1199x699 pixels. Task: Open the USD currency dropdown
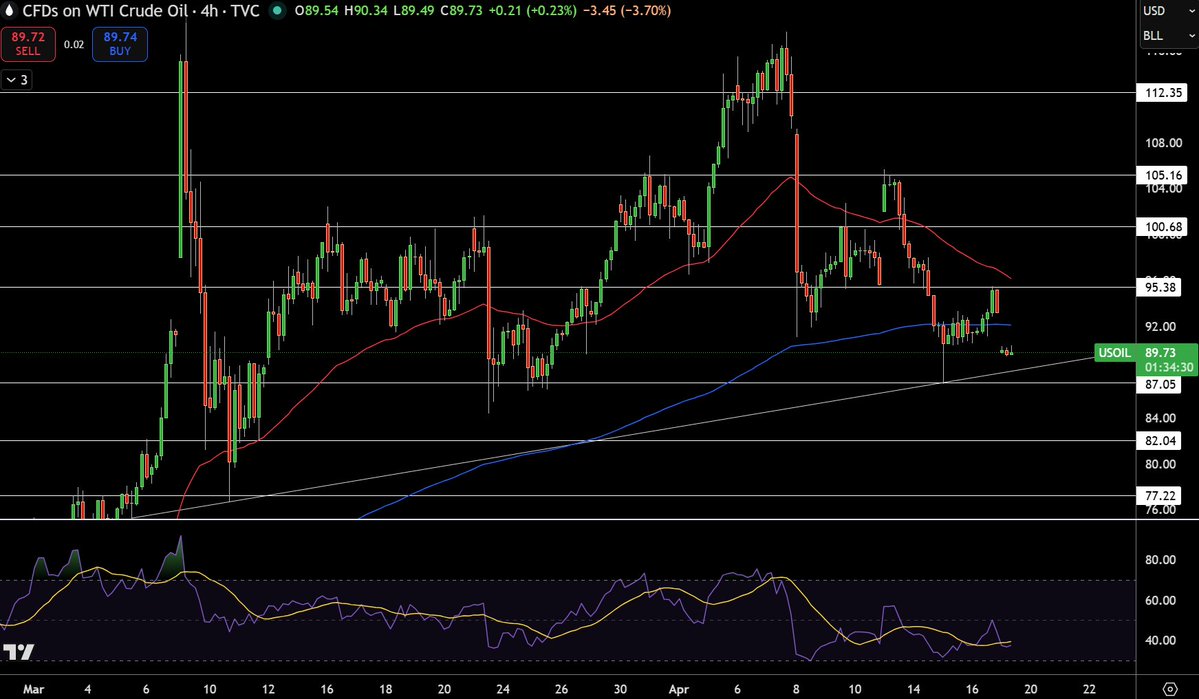(1166, 12)
